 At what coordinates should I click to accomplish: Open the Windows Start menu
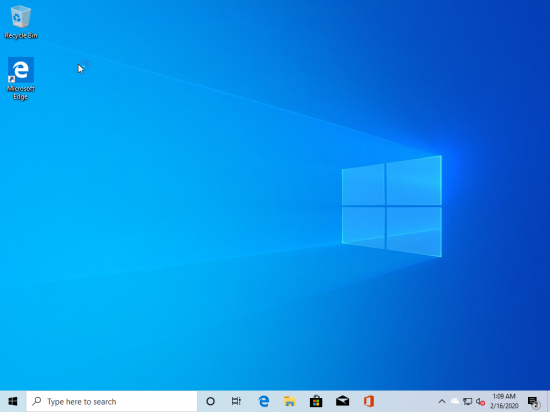(13, 401)
